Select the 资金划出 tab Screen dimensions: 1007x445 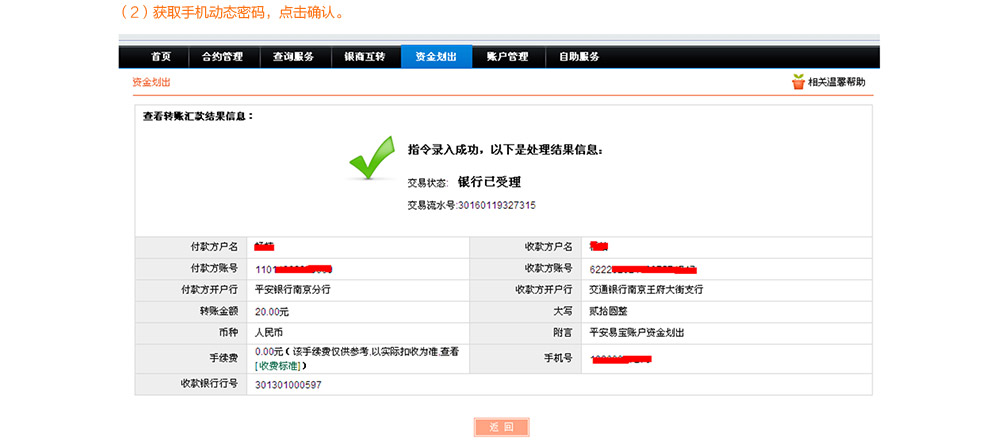click(x=436, y=57)
